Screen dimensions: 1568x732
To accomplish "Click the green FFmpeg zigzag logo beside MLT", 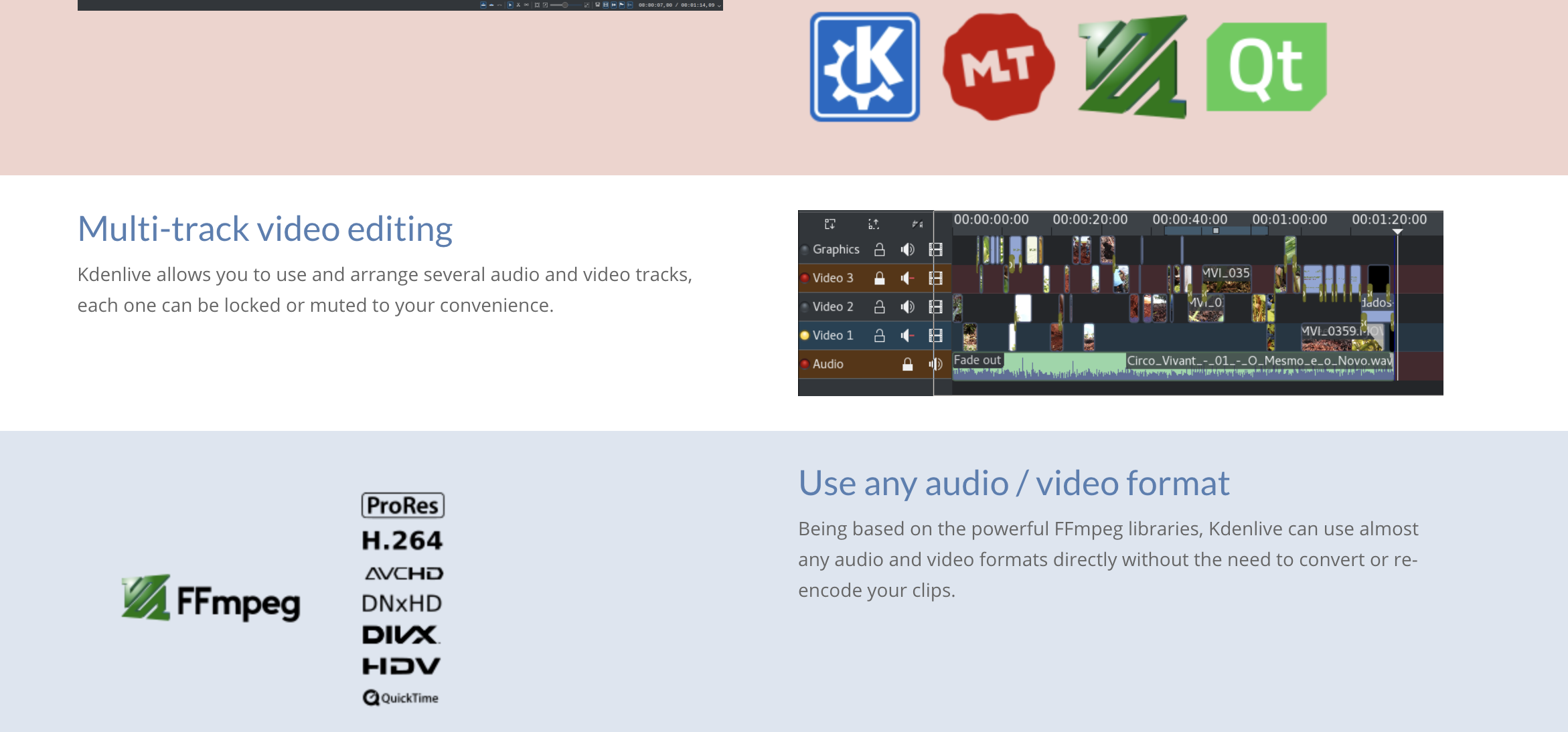I will click(1131, 67).
